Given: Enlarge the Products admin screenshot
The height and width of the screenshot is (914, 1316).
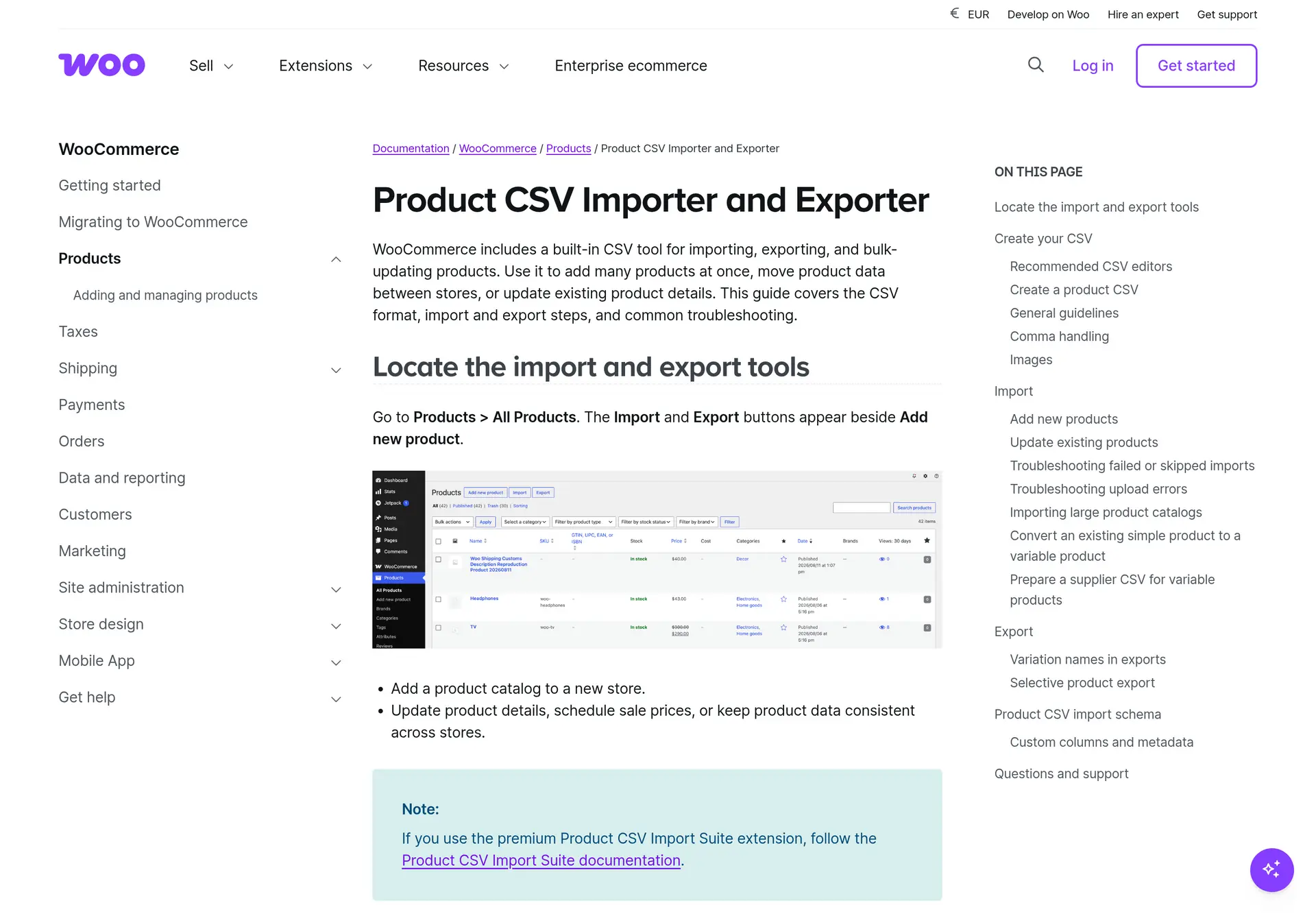Looking at the screenshot, I should click(657, 560).
